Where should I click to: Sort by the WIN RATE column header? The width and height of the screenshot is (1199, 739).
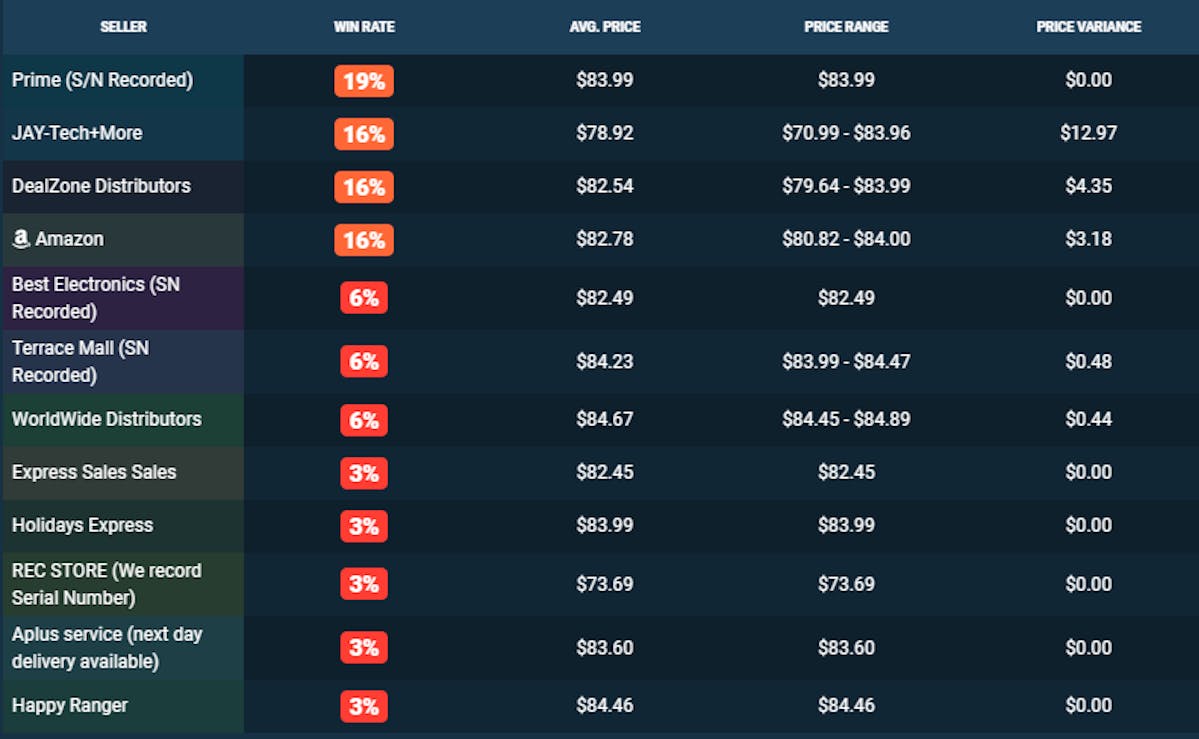pyautogui.click(x=364, y=27)
